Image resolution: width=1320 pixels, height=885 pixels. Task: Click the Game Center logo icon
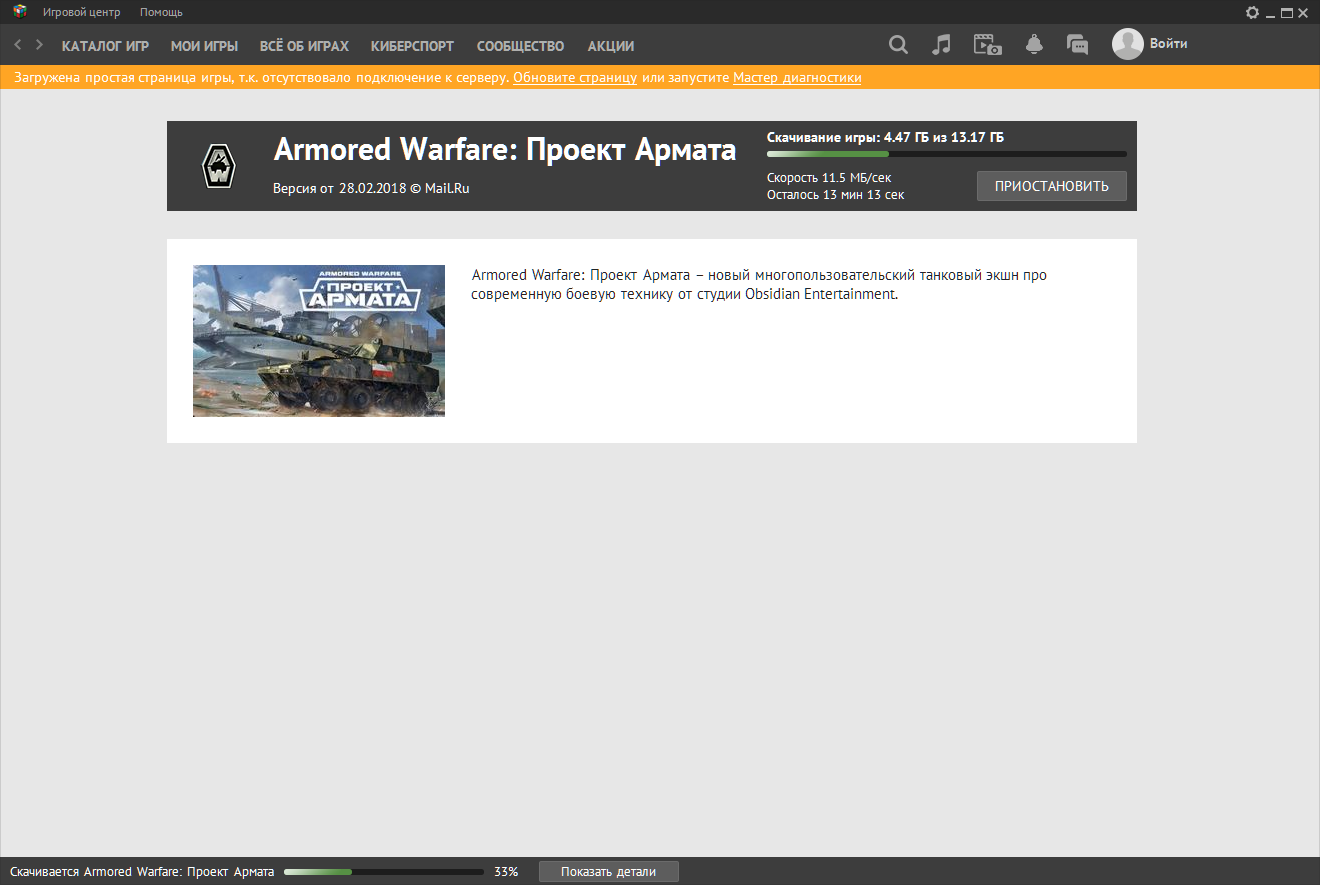(x=19, y=12)
